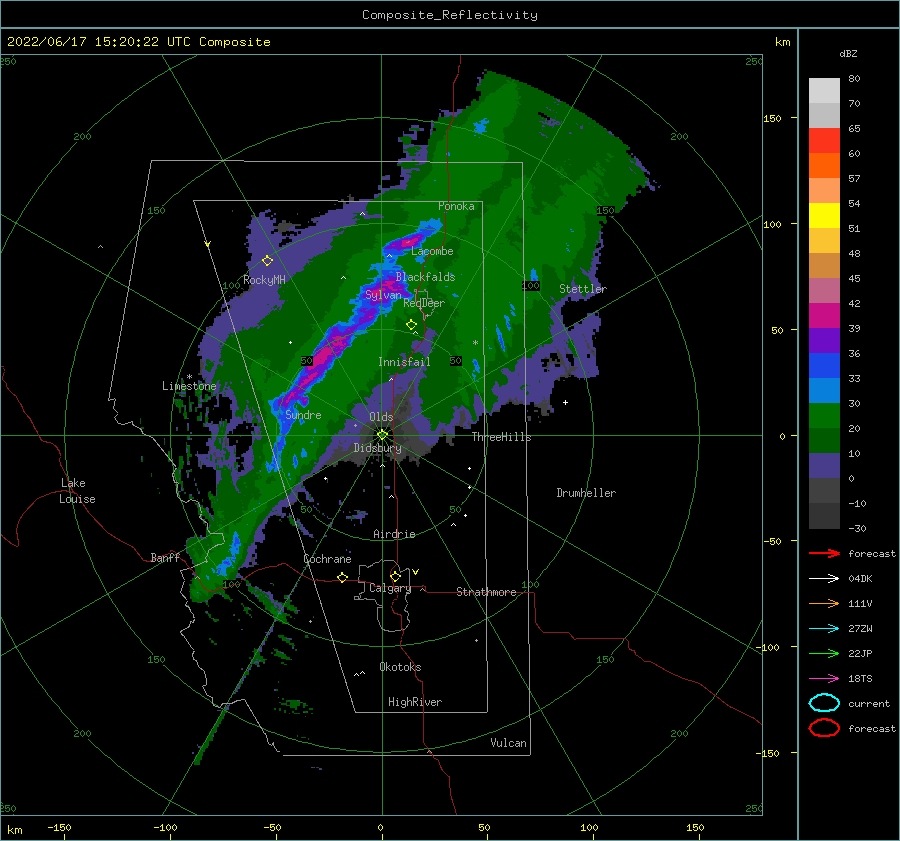Click the yellow radar-site diamond between Olds and Didsbury

(x=382, y=435)
